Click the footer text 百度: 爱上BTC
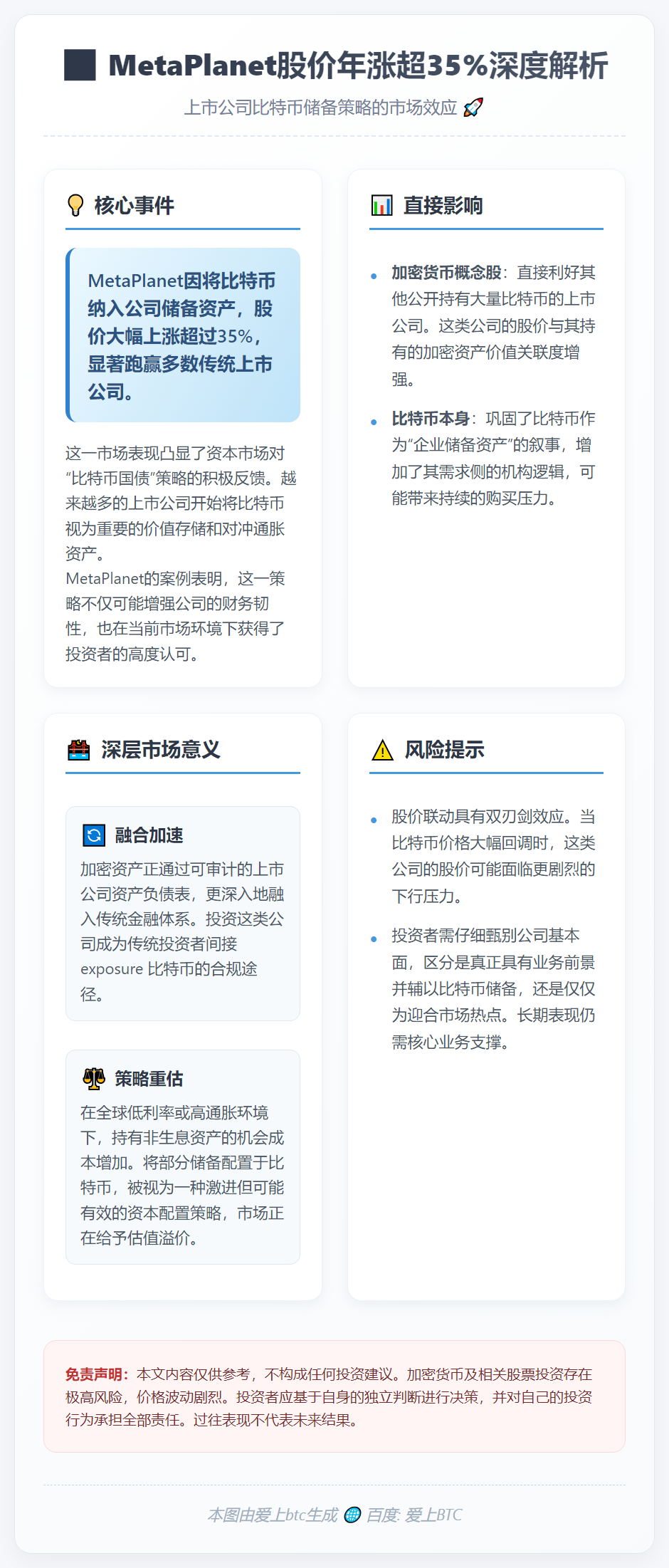669x1568 pixels. (414, 1515)
